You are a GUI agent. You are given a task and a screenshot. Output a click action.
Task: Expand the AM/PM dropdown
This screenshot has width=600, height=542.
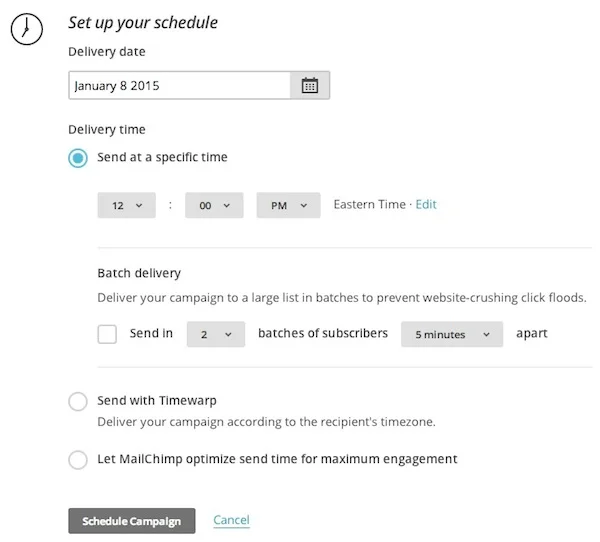point(289,206)
